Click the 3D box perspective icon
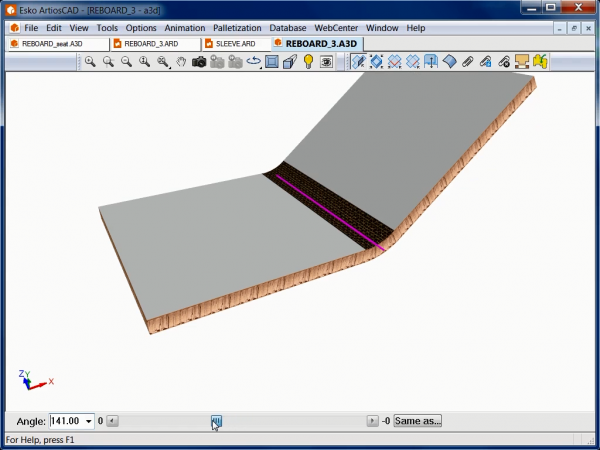Image resolution: width=600 pixels, height=450 pixels. coord(289,62)
